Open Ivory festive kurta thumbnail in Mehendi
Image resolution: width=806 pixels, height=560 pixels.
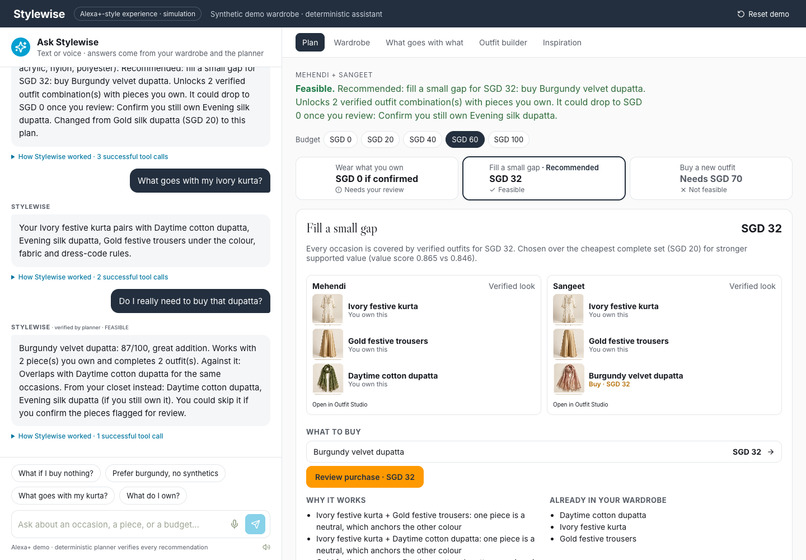tap(327, 310)
